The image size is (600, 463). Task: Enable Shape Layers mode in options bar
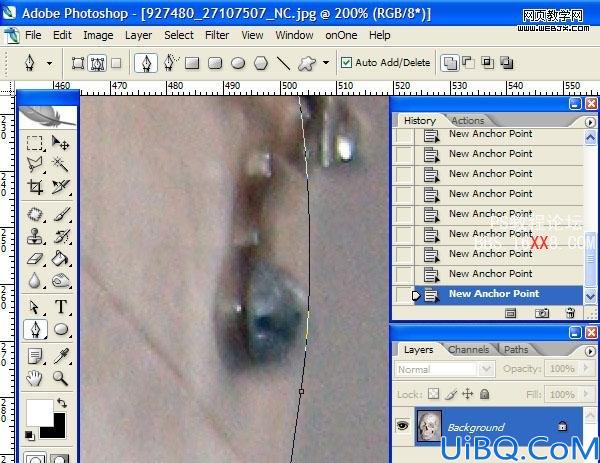(78, 63)
